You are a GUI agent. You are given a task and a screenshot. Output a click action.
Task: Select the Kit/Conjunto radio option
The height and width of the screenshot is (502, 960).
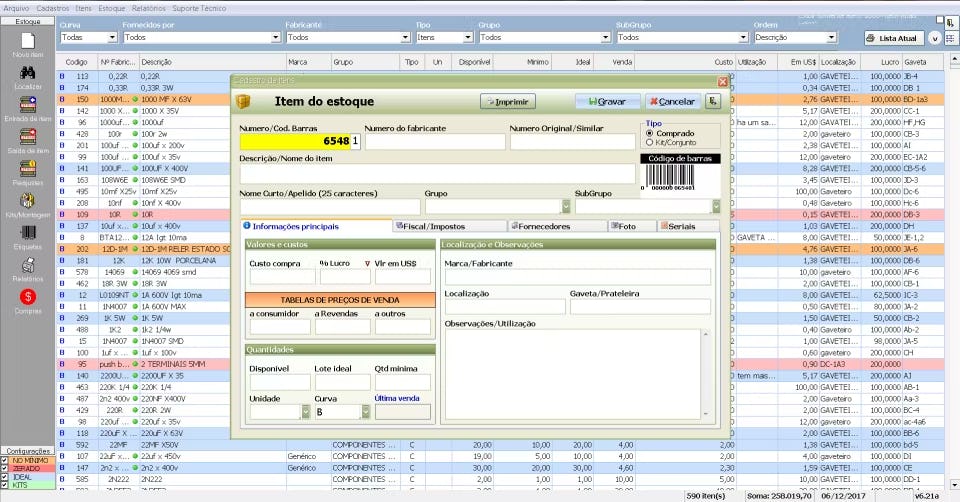click(650, 142)
